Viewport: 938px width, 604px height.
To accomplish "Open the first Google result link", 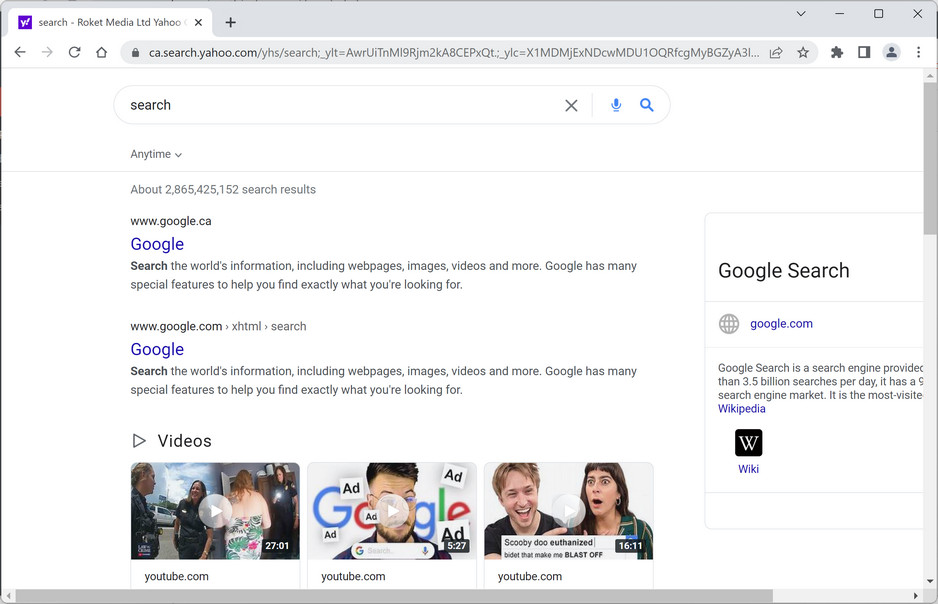I will (157, 244).
